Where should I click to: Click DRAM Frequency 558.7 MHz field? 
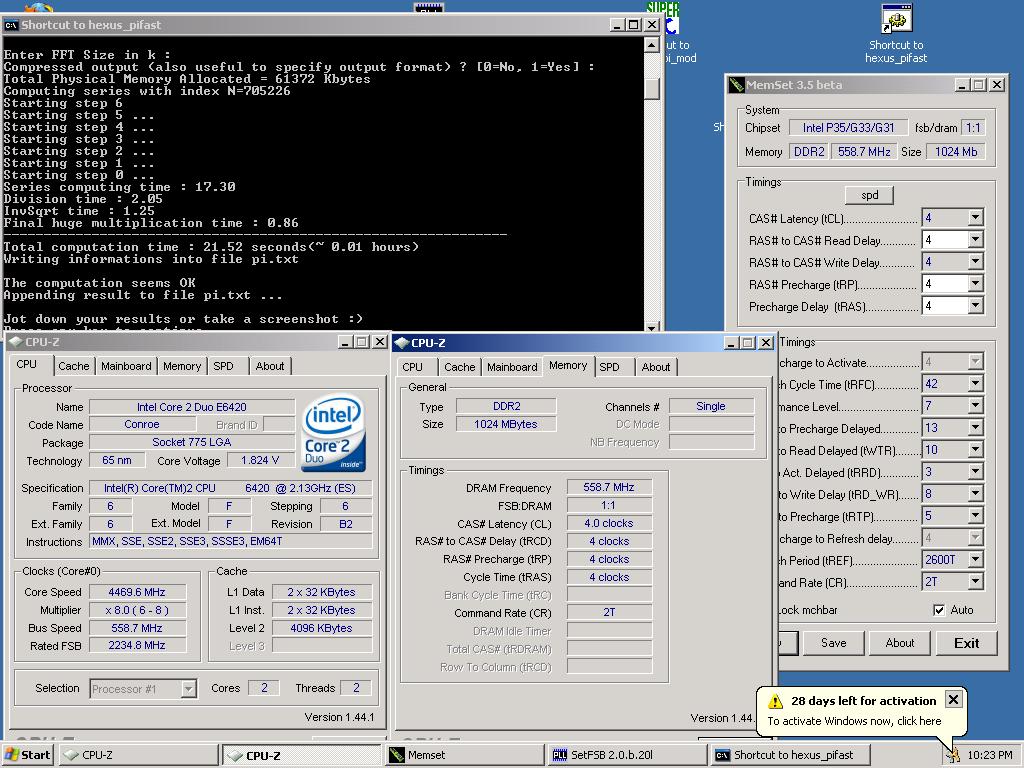click(x=609, y=487)
